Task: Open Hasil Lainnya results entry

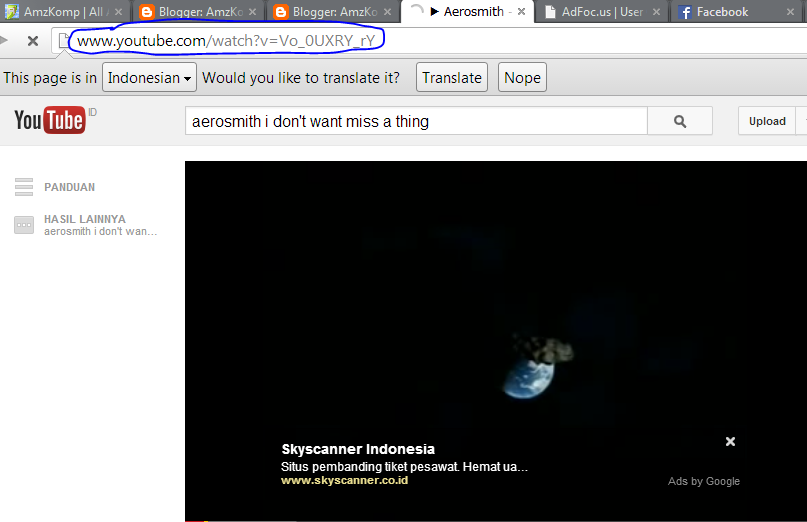Action: [x=85, y=219]
